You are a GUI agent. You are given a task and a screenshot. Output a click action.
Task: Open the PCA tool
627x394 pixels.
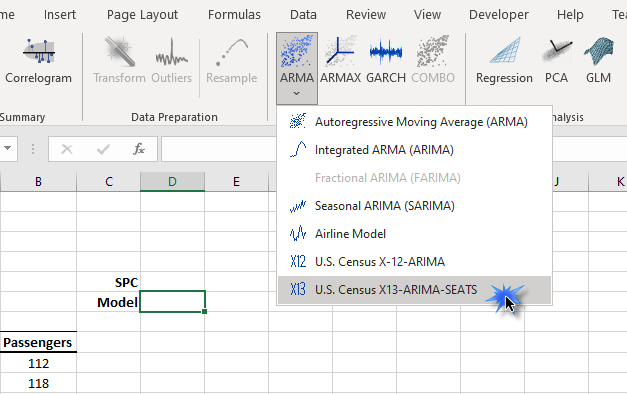pos(556,60)
